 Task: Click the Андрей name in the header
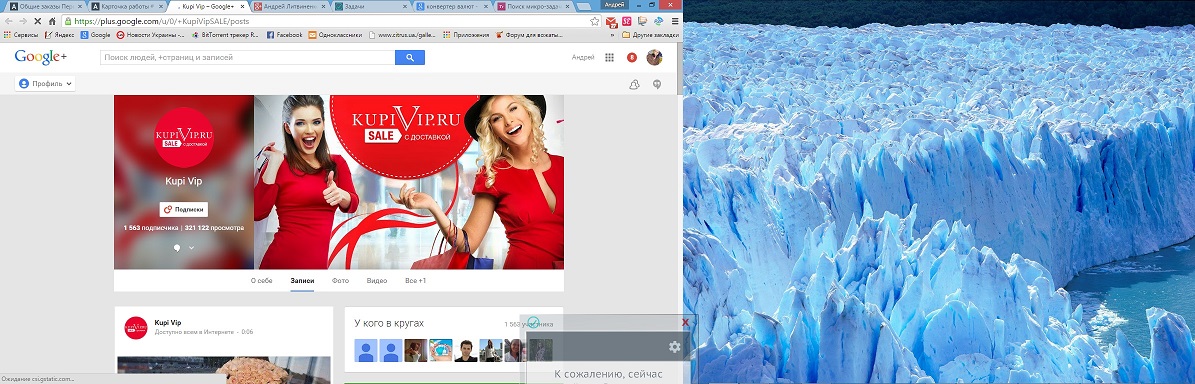coord(583,57)
